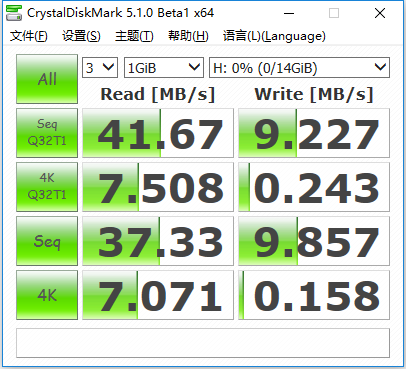Click the 4K read result 7.071

click(158, 295)
